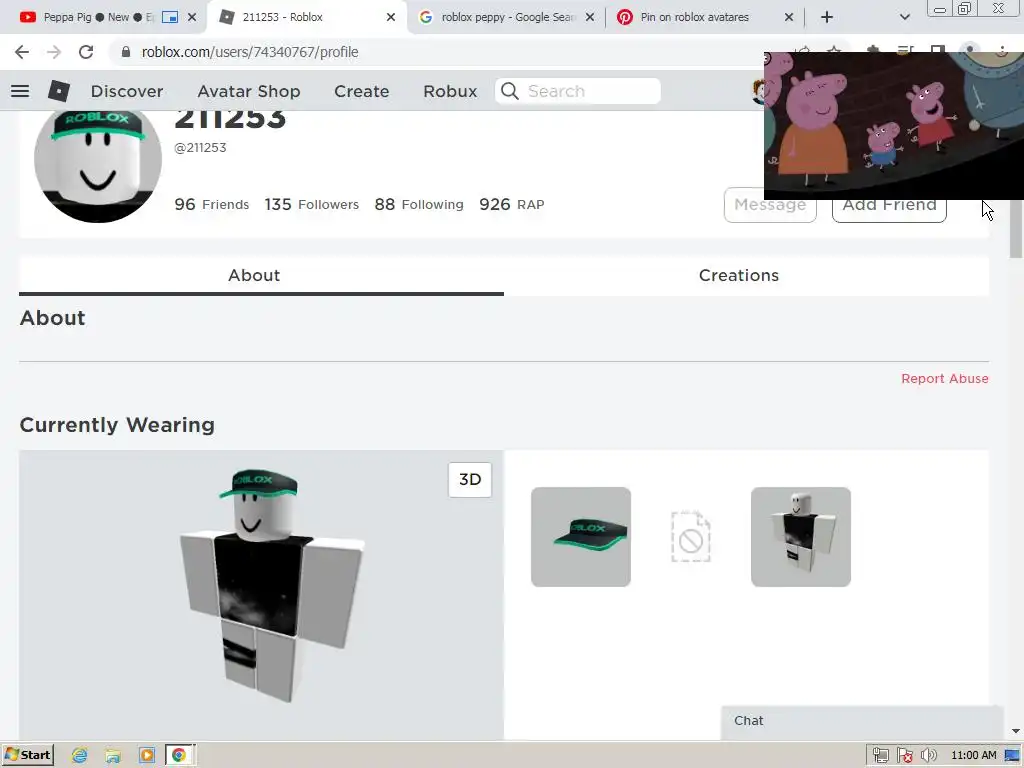Launch Internet Explorer from the taskbar

pos(80,756)
